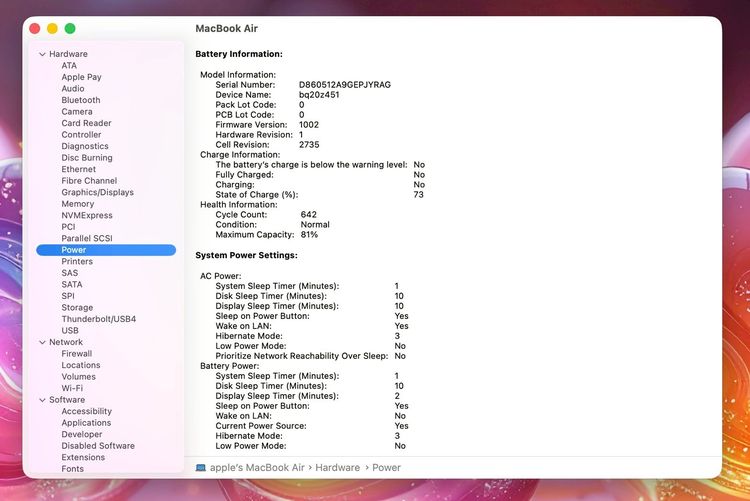
Task: Click the Condition value Normal
Action: point(315,224)
